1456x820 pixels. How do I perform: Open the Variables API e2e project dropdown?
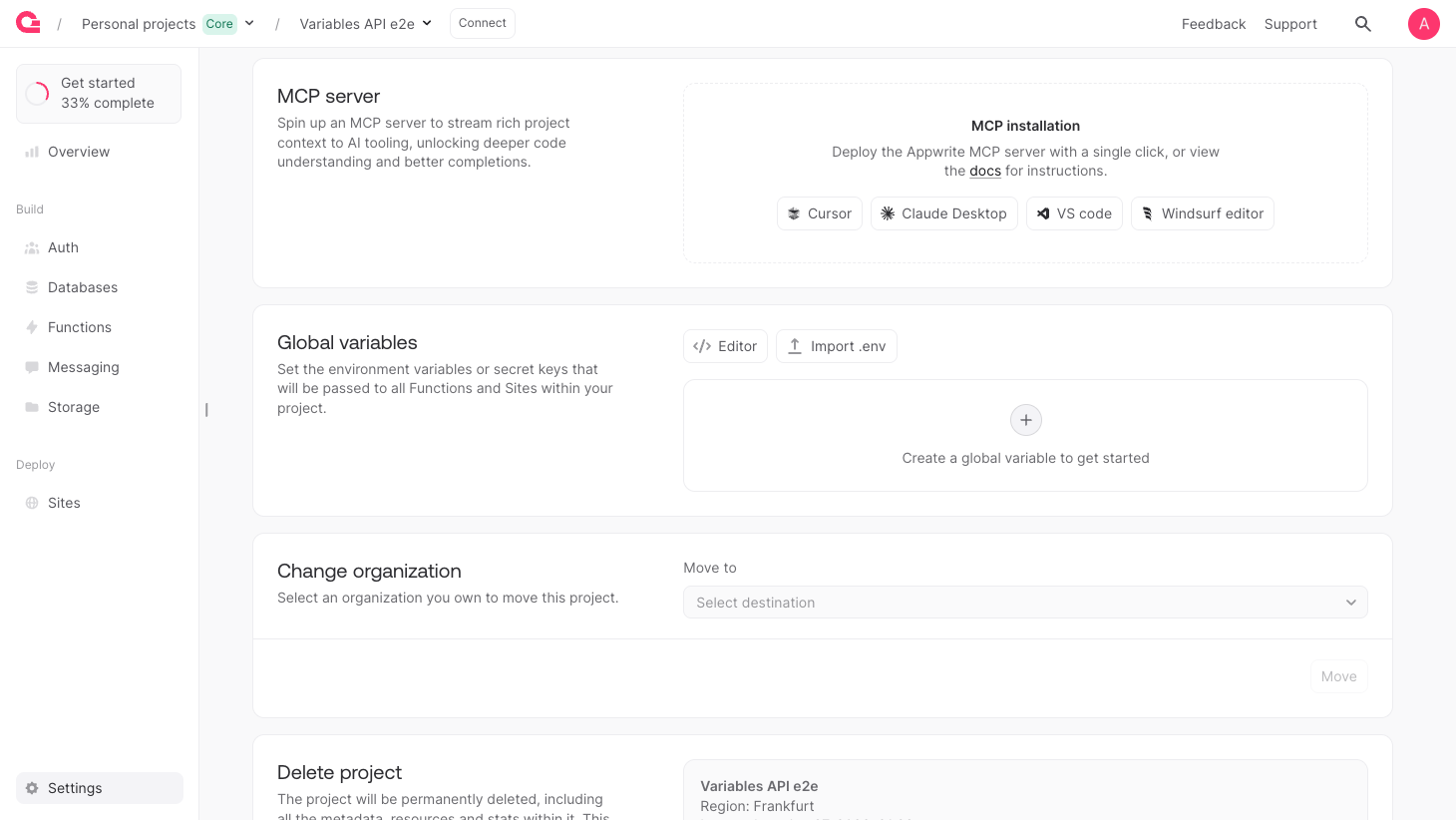(x=427, y=23)
